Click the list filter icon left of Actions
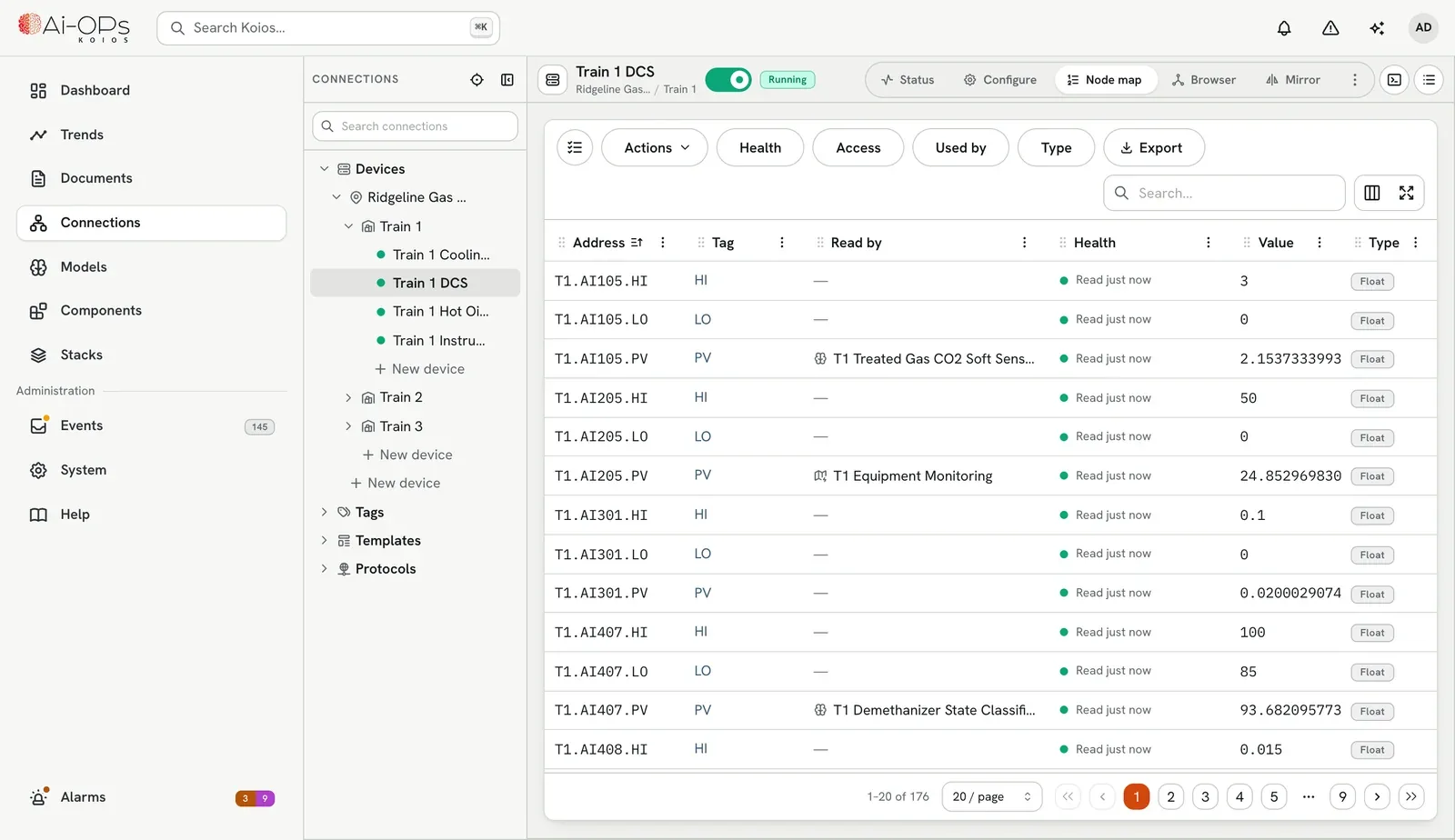This screenshot has height=840, width=1455. pyautogui.click(x=575, y=147)
